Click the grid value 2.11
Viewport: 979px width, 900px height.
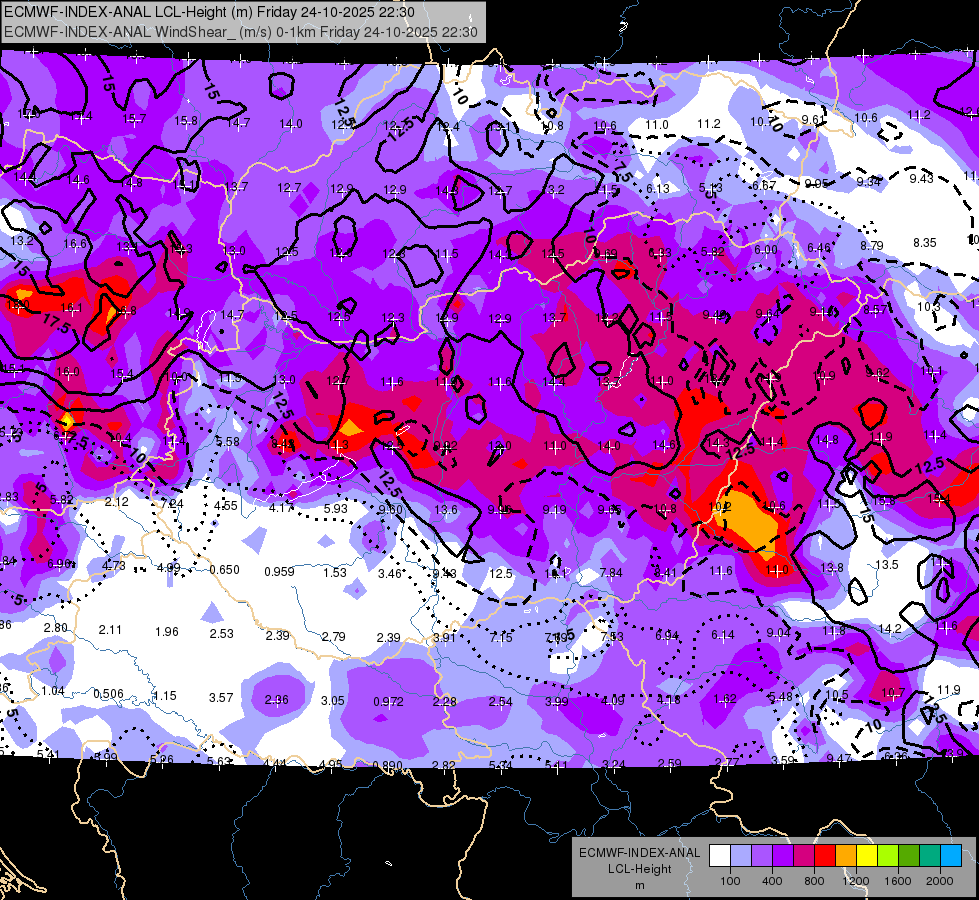[111, 630]
